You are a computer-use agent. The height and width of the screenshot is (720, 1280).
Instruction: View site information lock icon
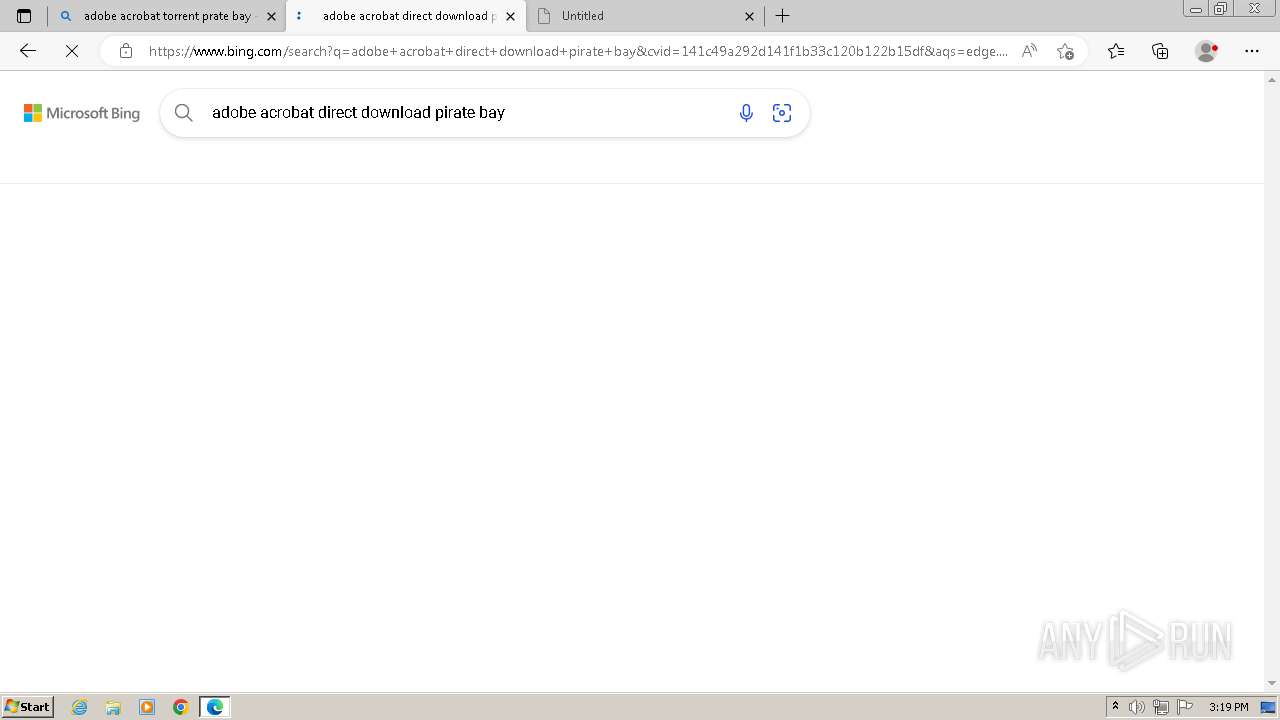tap(125, 51)
